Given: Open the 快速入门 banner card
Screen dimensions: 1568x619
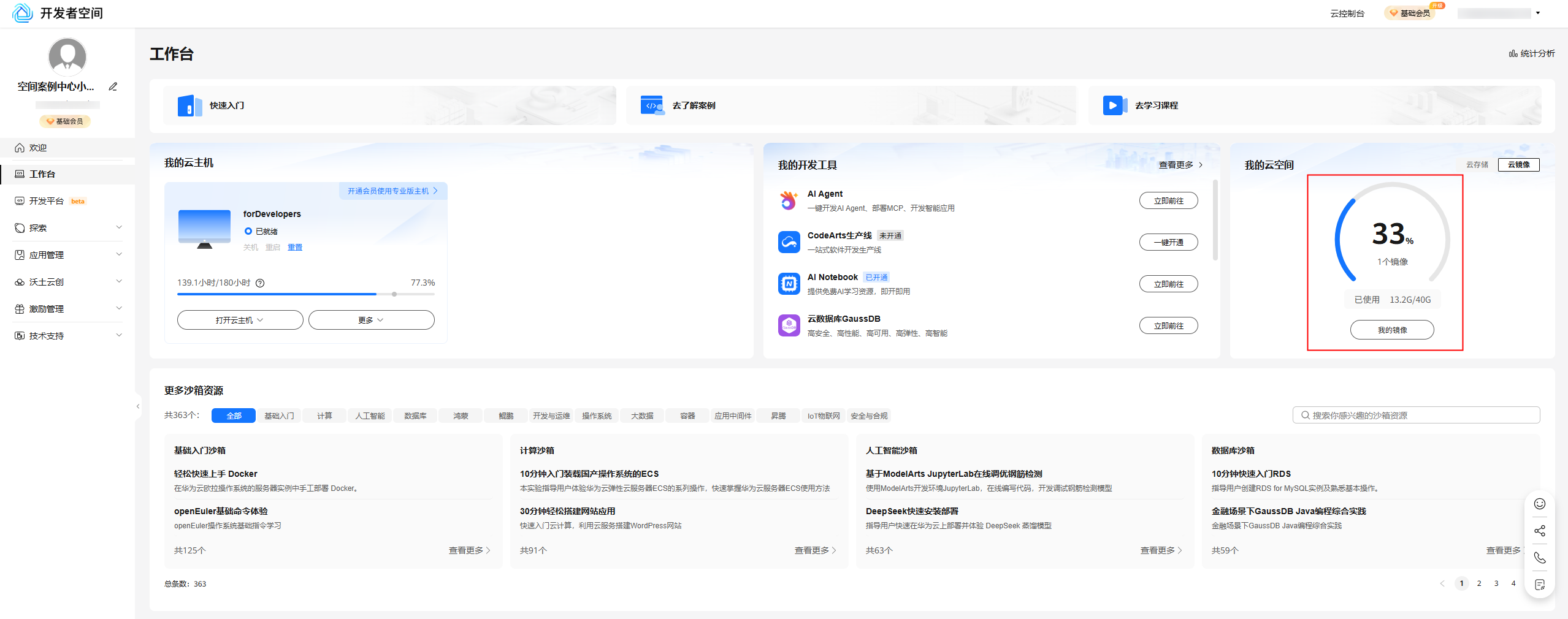Looking at the screenshot, I should pyautogui.click(x=389, y=105).
